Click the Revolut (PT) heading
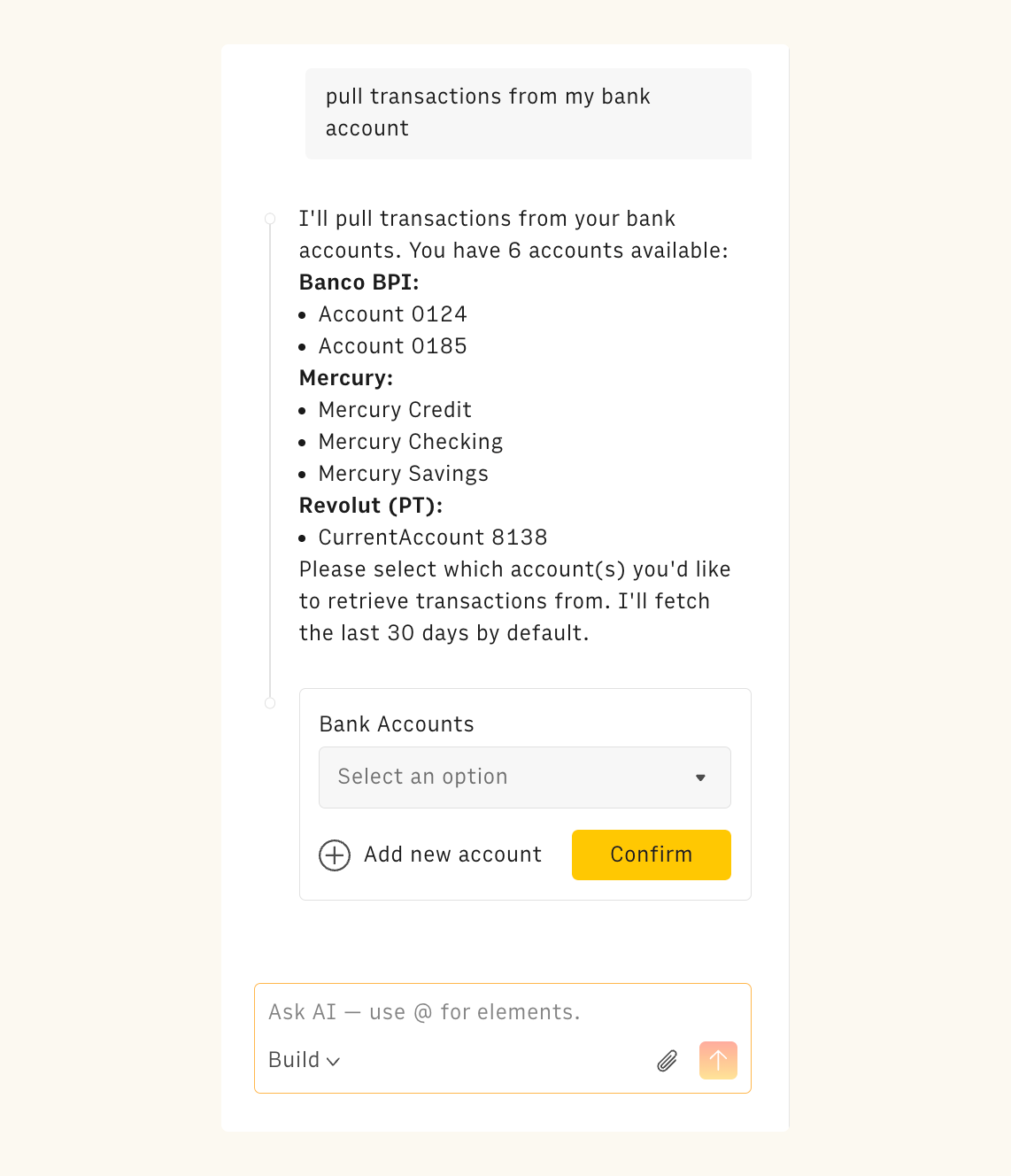The width and height of the screenshot is (1011, 1176). (x=370, y=506)
